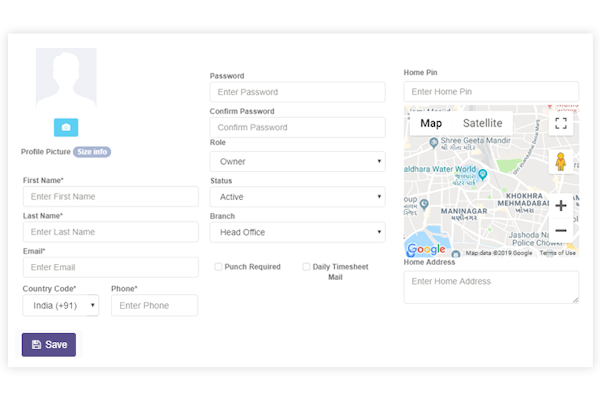This screenshot has width=600, height=400.
Task: Click the Street View pegman icon
Action: 561,162
